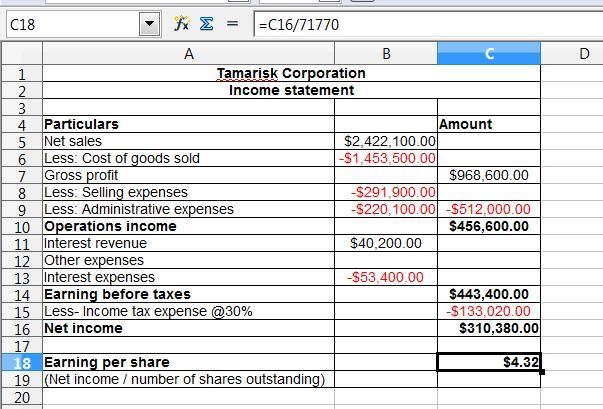Select Earning before taxes label cell
The height and width of the screenshot is (409, 603).
click(x=188, y=294)
